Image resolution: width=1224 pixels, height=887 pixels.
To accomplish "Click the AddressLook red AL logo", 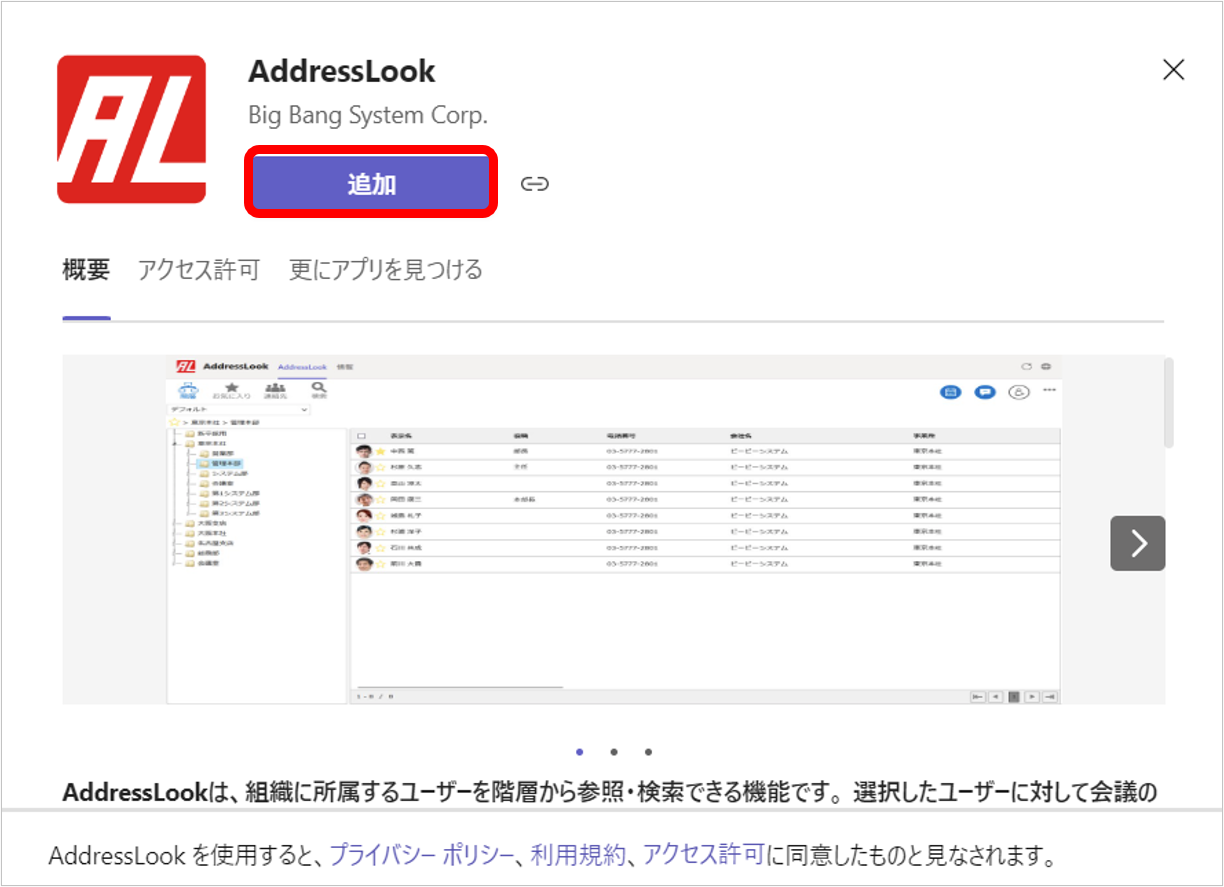I will click(x=131, y=129).
